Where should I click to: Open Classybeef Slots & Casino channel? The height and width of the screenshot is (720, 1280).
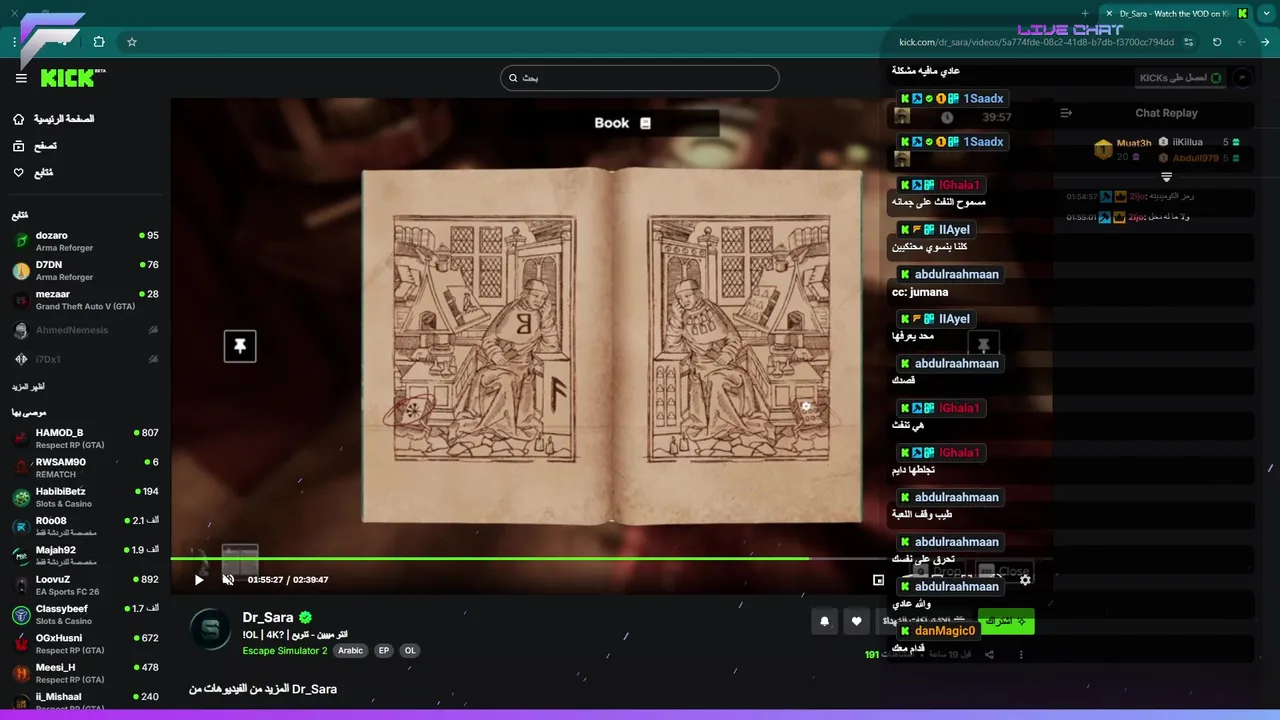pos(85,614)
